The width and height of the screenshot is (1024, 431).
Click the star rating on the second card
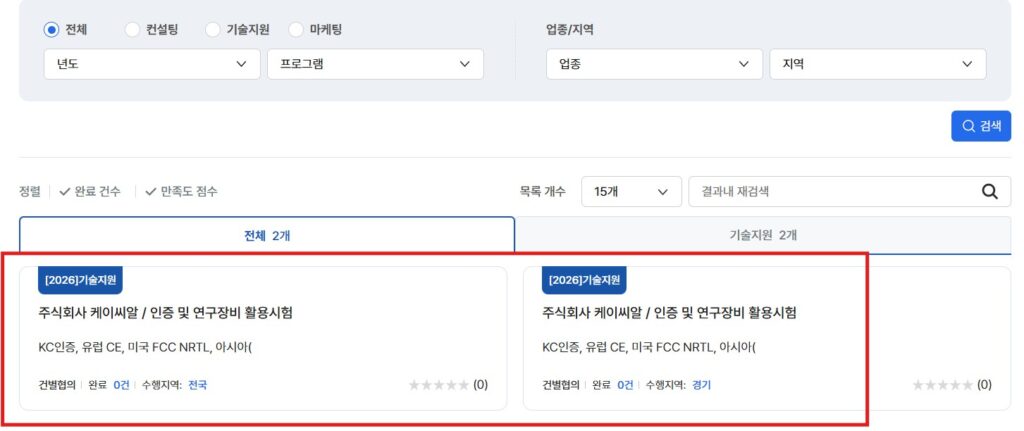coord(942,385)
